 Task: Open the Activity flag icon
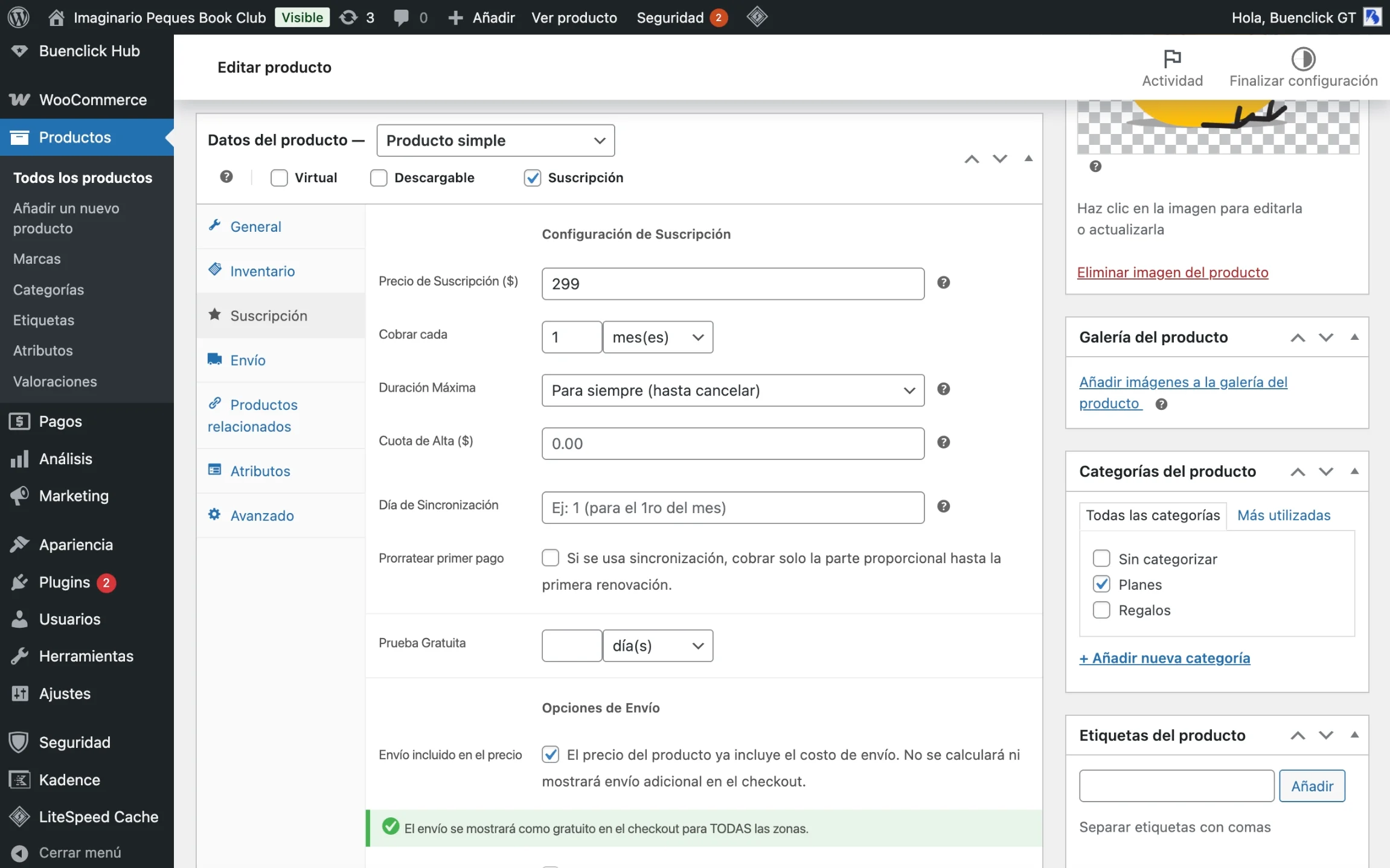click(x=1172, y=59)
